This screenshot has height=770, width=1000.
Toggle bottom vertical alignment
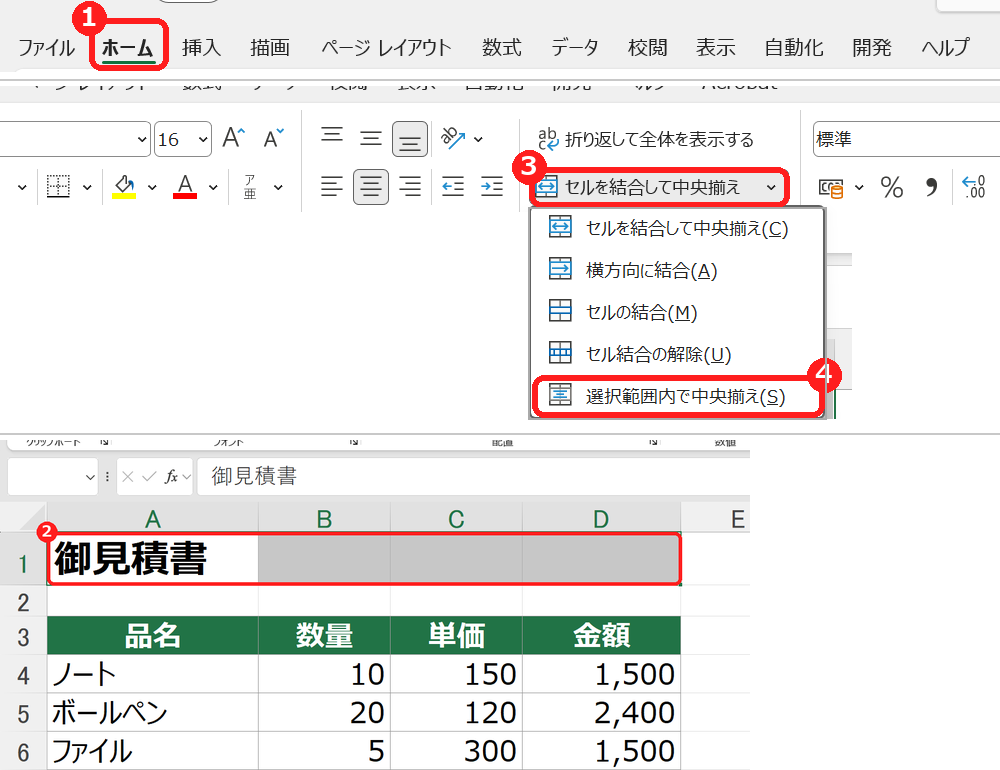click(409, 138)
